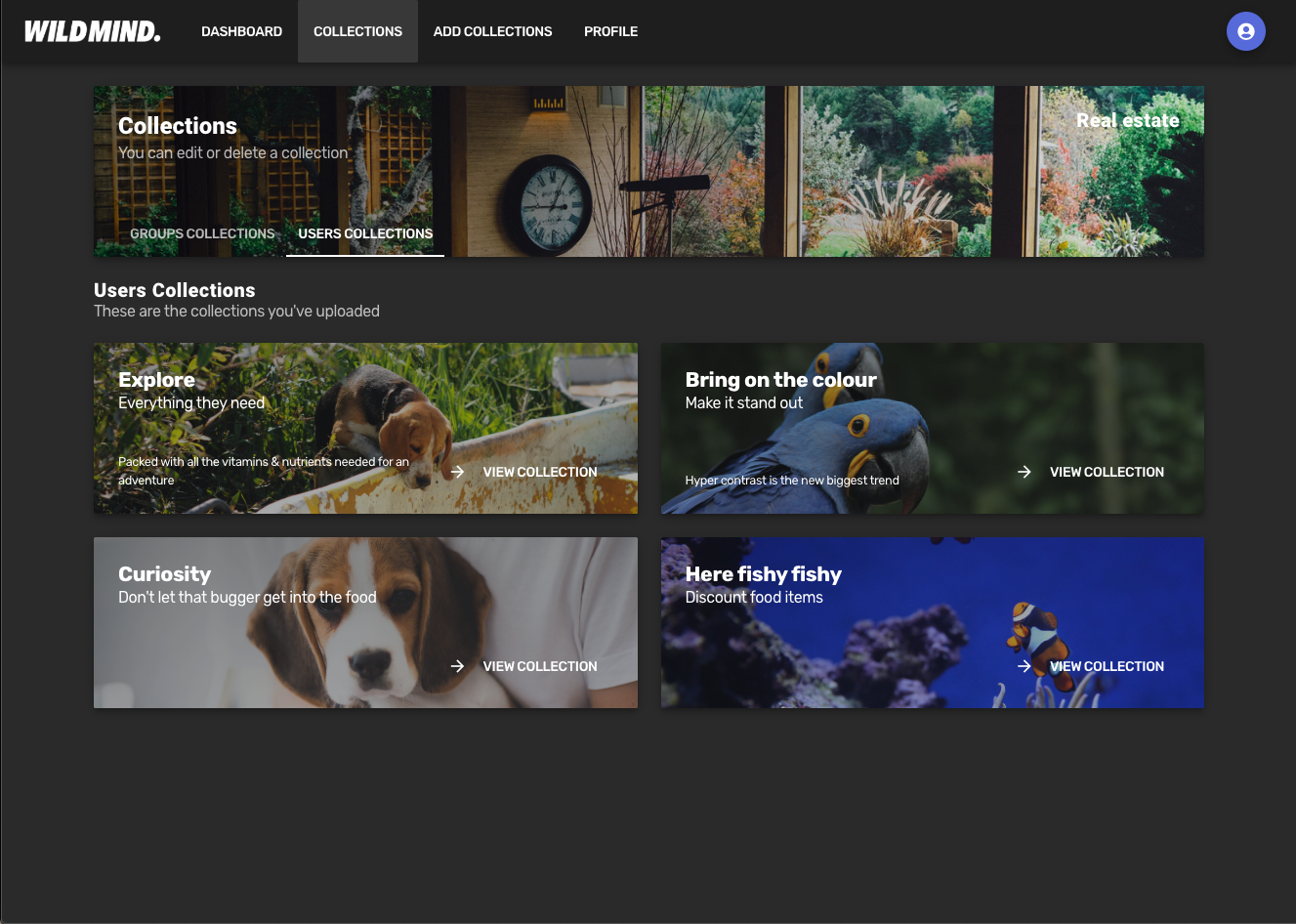Open the user account avatar icon
Screen dimensions: 1296x924
click(x=1245, y=31)
